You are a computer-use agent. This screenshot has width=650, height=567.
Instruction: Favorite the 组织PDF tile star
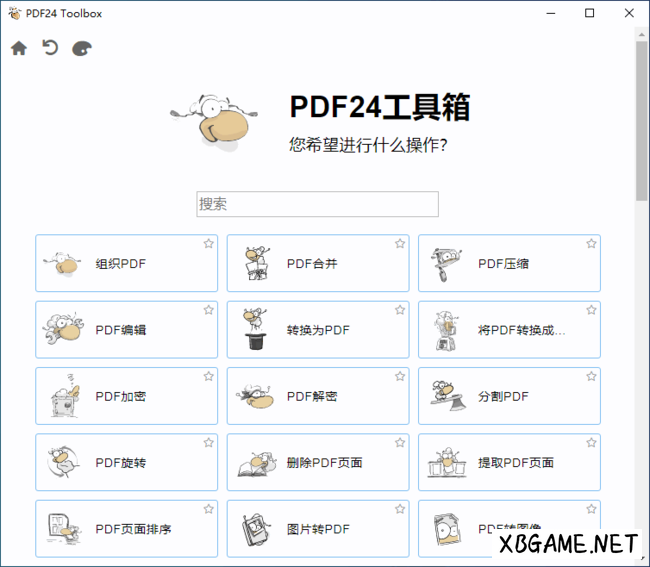point(208,244)
